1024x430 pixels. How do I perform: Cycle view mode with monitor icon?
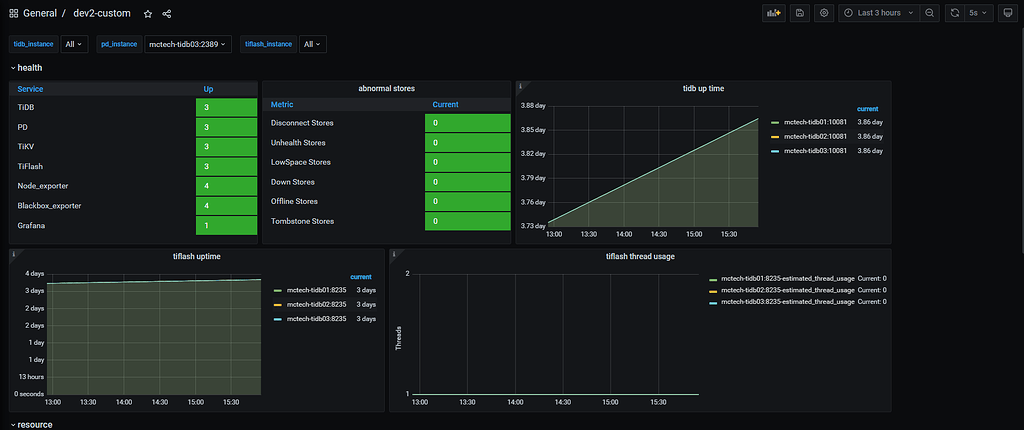tap(1006, 13)
